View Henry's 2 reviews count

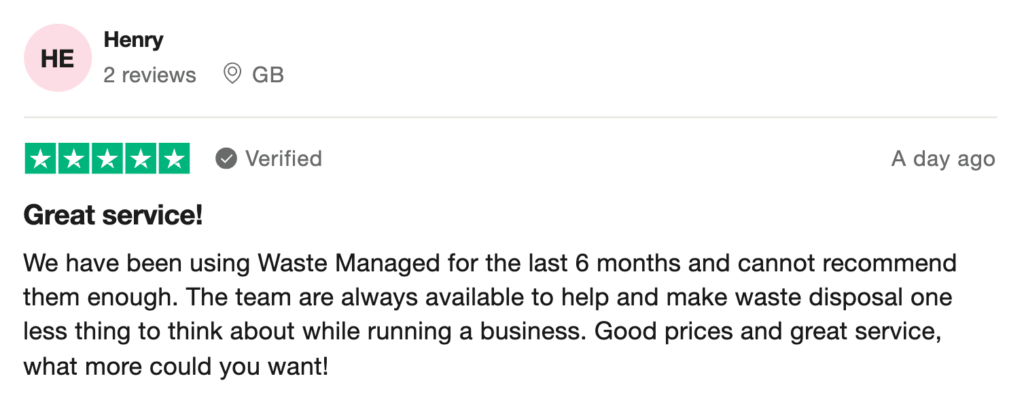pos(150,75)
